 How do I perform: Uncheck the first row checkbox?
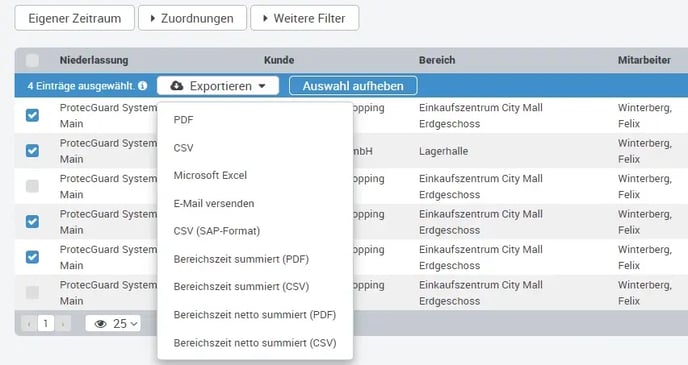pos(32,115)
